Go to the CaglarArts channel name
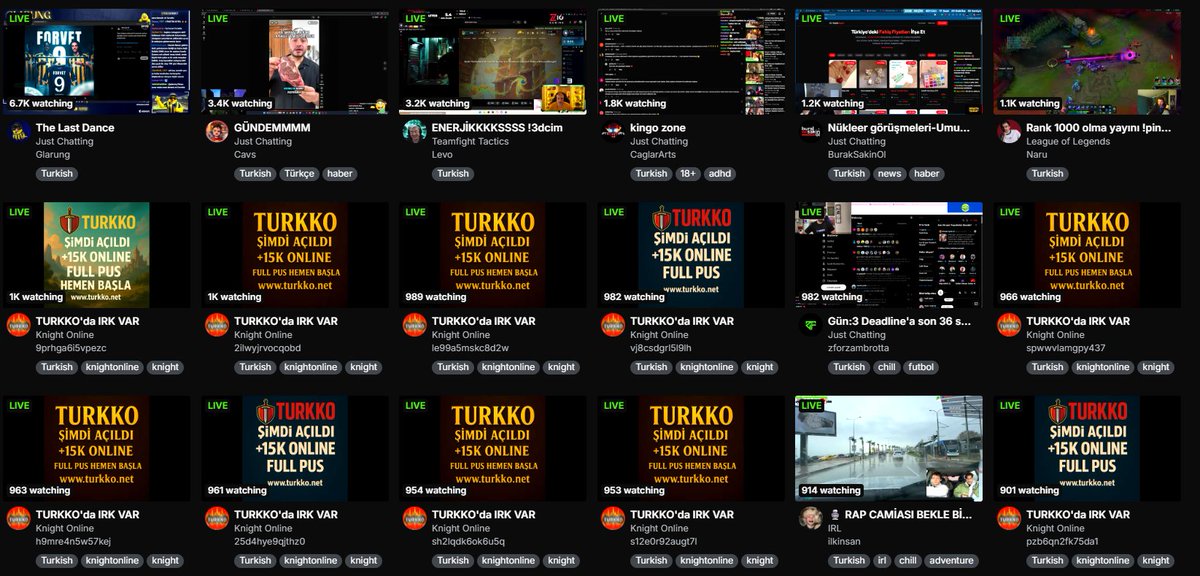1200x576 pixels. [655, 155]
